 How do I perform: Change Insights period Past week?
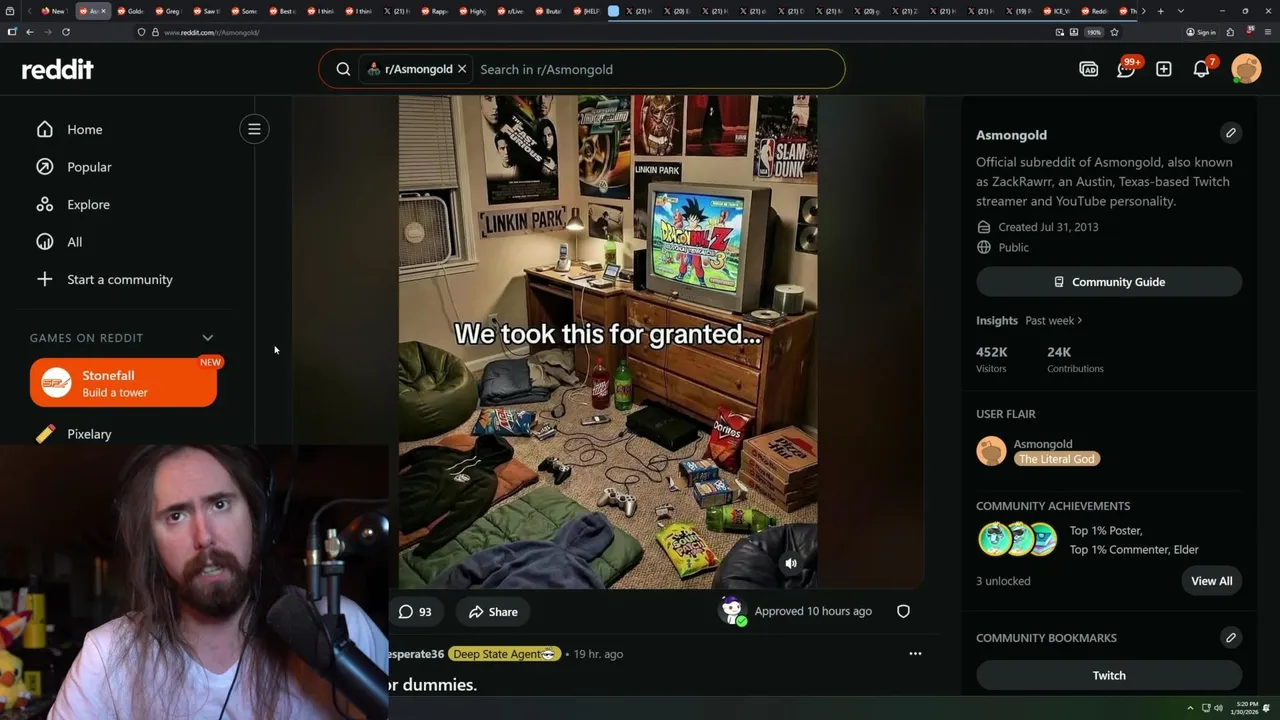[x=1054, y=321]
